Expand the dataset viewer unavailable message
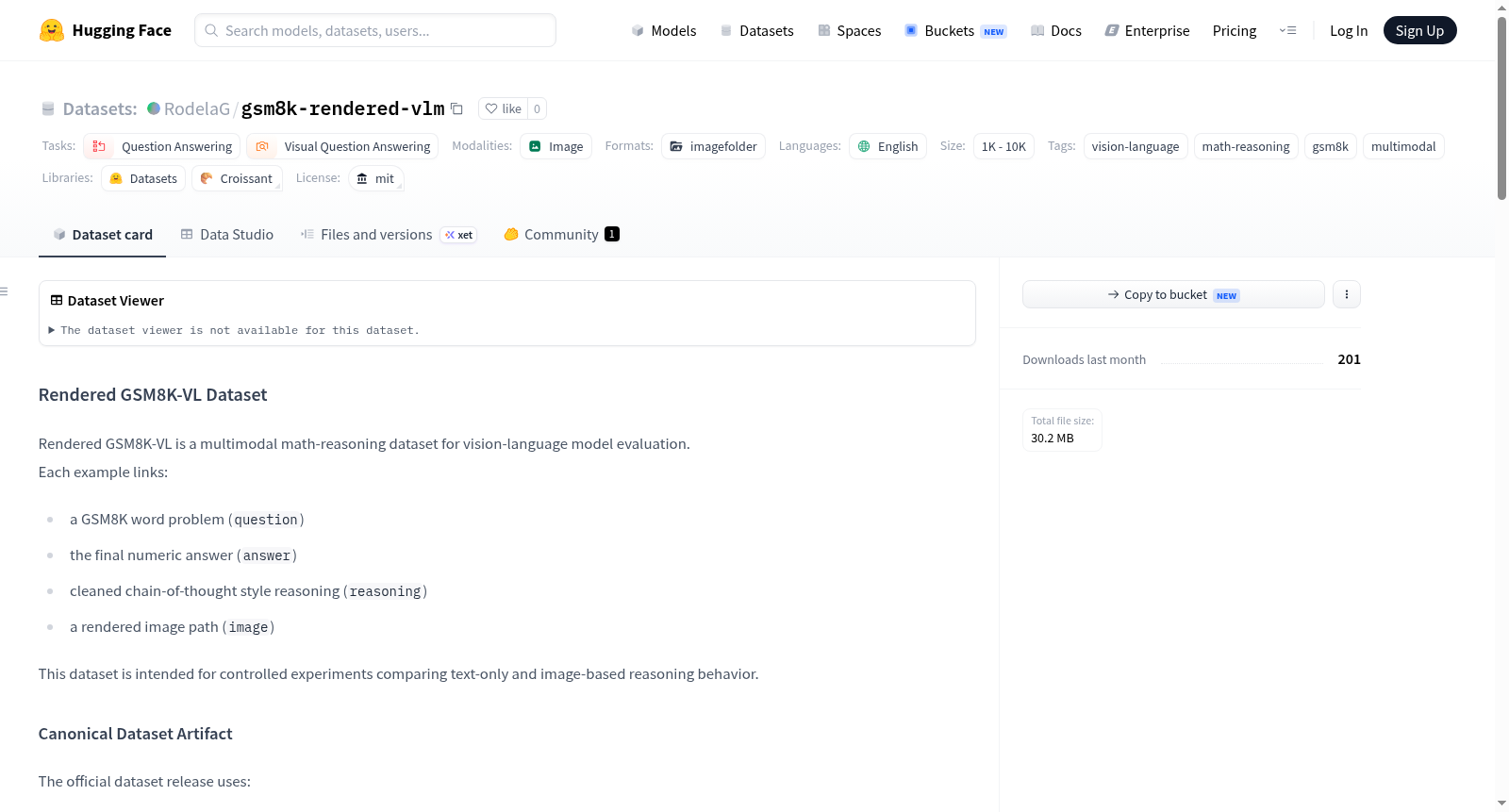This screenshot has height=812, width=1509. (234, 330)
